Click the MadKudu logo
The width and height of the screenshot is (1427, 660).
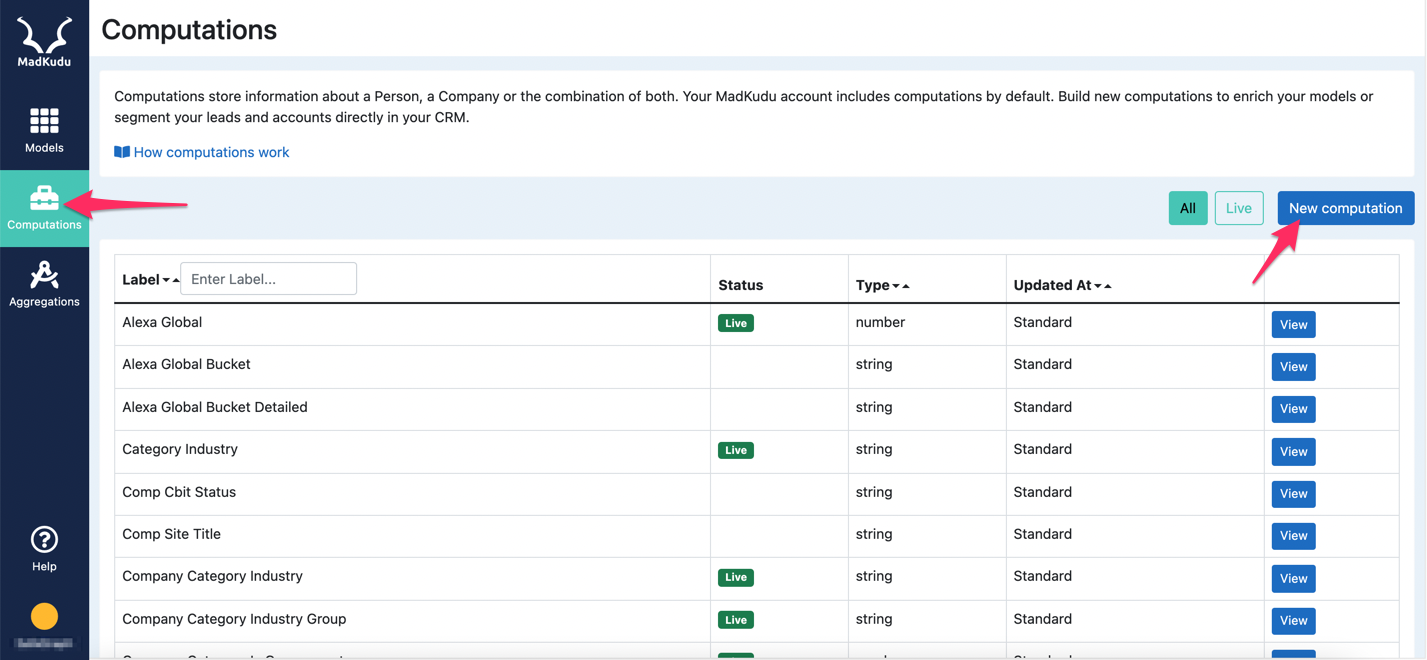(x=44, y=42)
